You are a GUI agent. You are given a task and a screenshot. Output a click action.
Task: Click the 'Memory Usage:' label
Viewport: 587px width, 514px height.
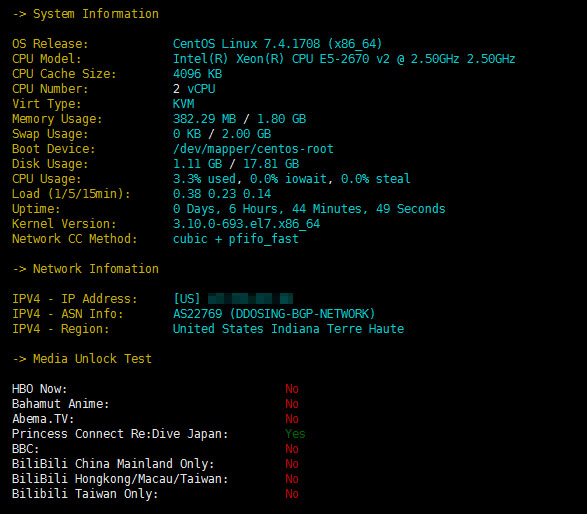pos(57,119)
